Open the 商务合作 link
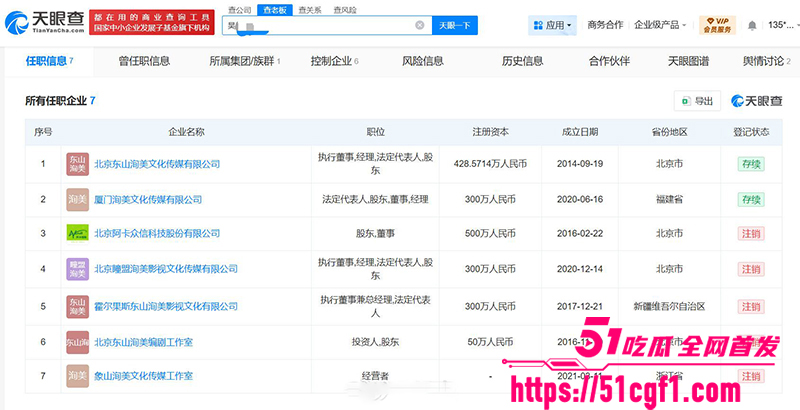The width and height of the screenshot is (800, 410). (x=605, y=24)
